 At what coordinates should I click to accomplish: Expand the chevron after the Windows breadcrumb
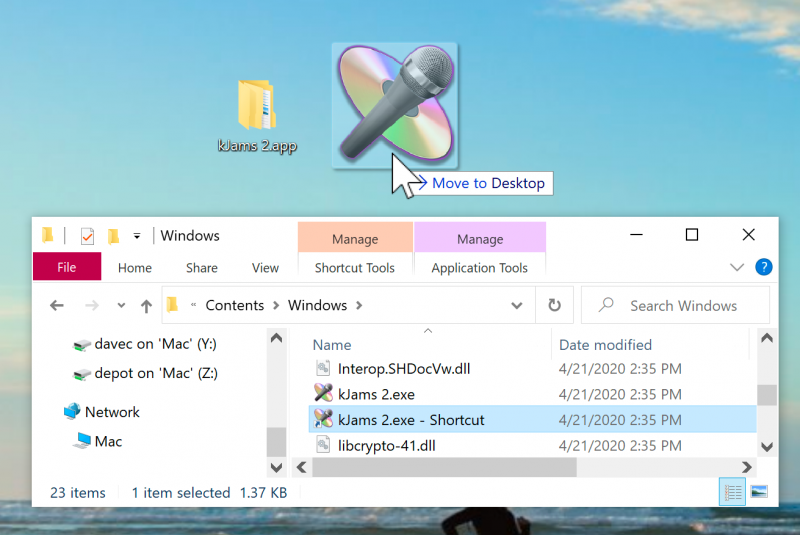tap(359, 305)
